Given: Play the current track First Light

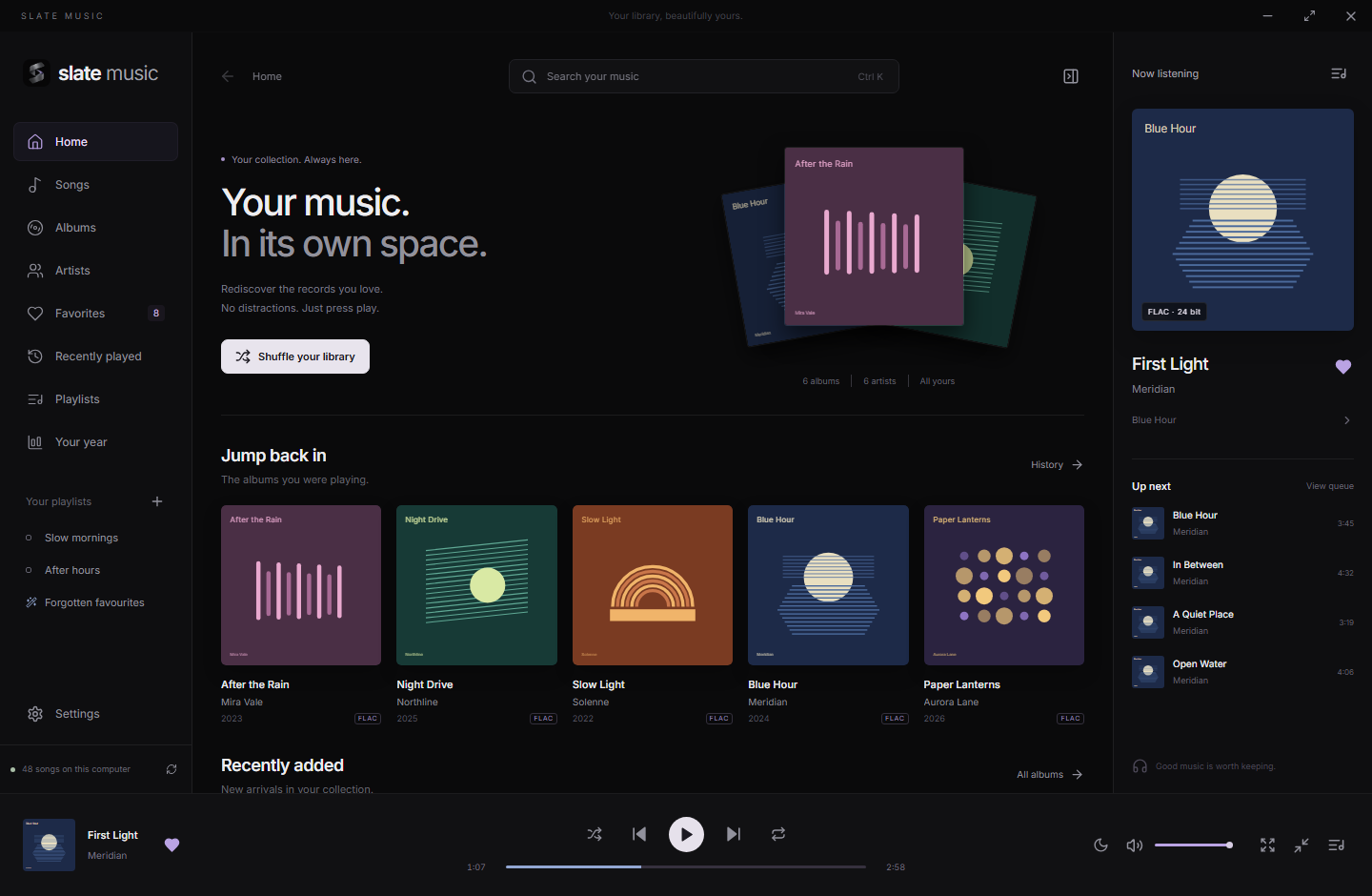Looking at the screenshot, I should [x=686, y=834].
